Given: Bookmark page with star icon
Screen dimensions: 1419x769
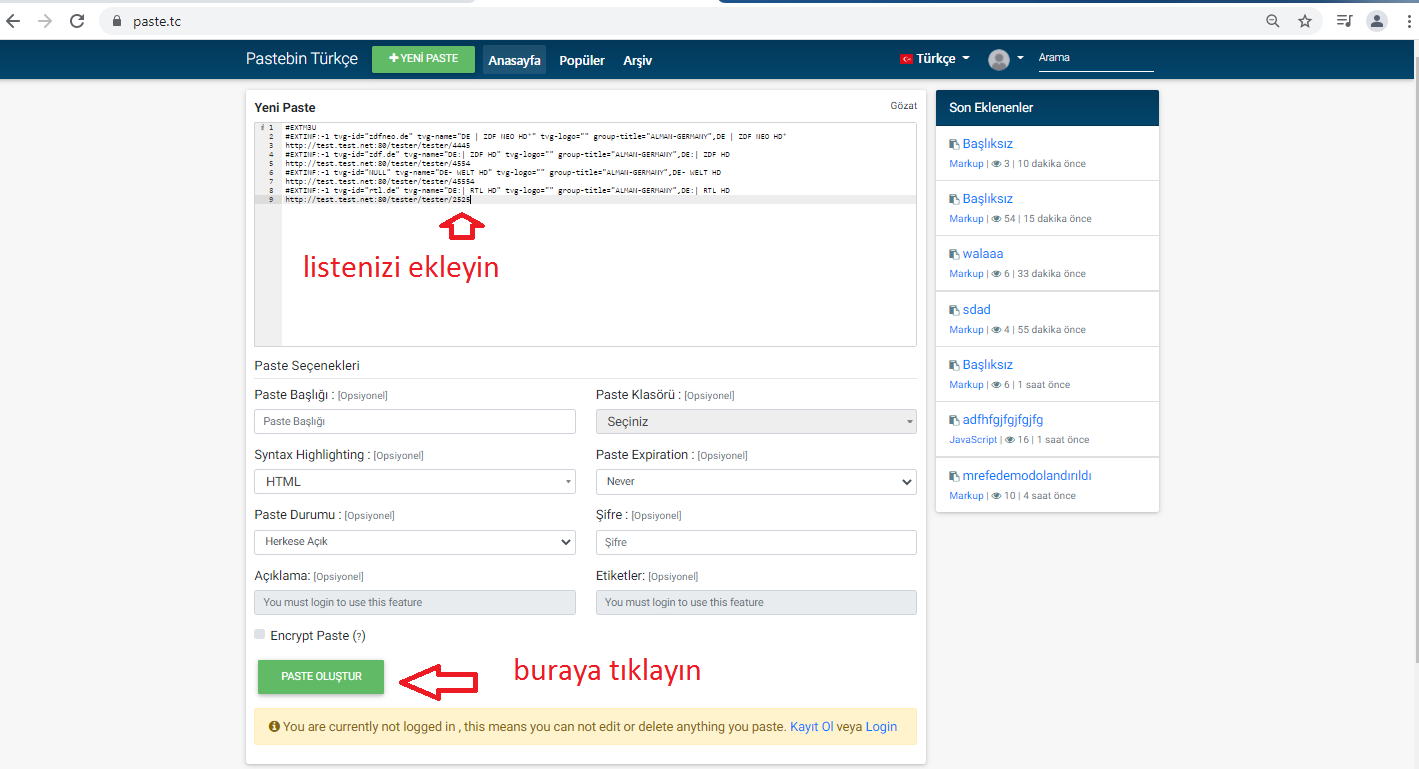Looking at the screenshot, I should (x=1304, y=21).
